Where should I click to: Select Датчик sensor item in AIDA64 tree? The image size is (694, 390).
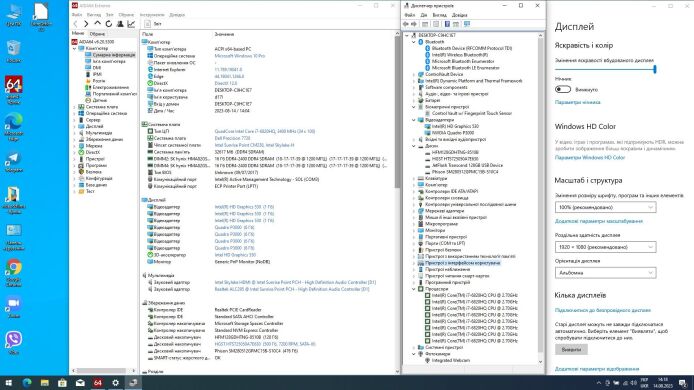click(x=100, y=100)
